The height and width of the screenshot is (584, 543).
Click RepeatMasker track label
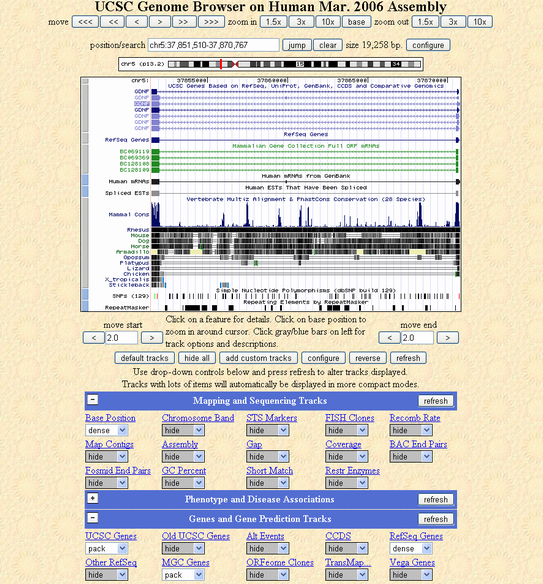point(127,308)
